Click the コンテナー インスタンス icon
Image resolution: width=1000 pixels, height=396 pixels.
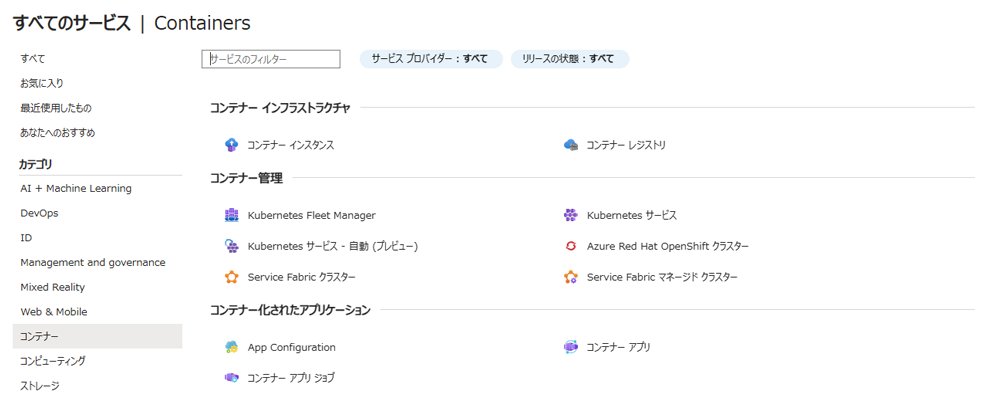click(232, 145)
